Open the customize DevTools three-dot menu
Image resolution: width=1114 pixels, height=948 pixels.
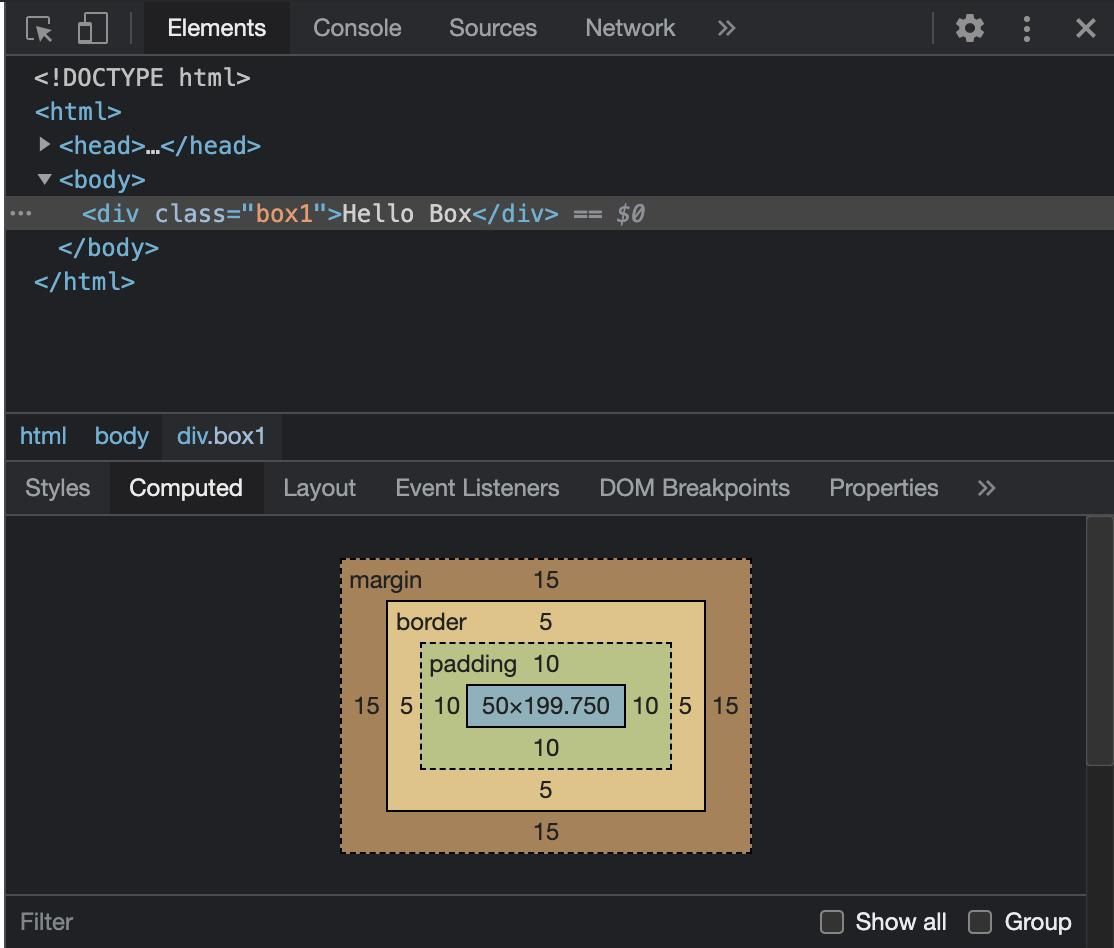pyautogui.click(x=1027, y=28)
